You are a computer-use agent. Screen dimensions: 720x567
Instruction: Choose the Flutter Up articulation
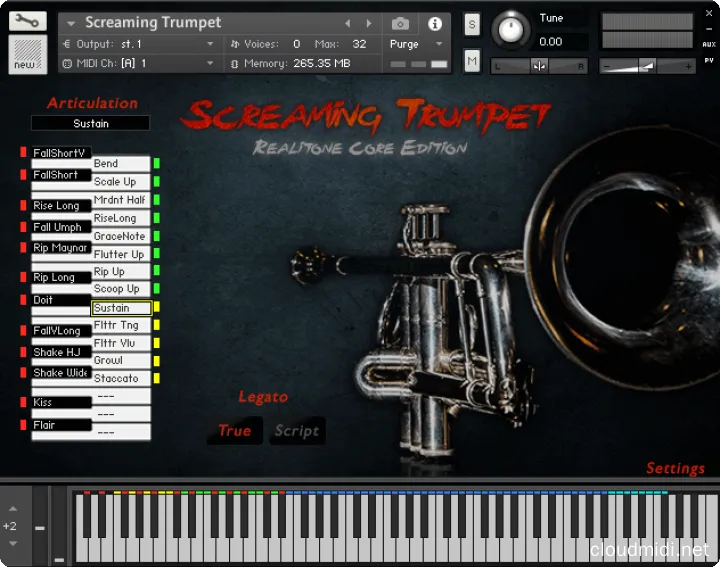coord(121,254)
